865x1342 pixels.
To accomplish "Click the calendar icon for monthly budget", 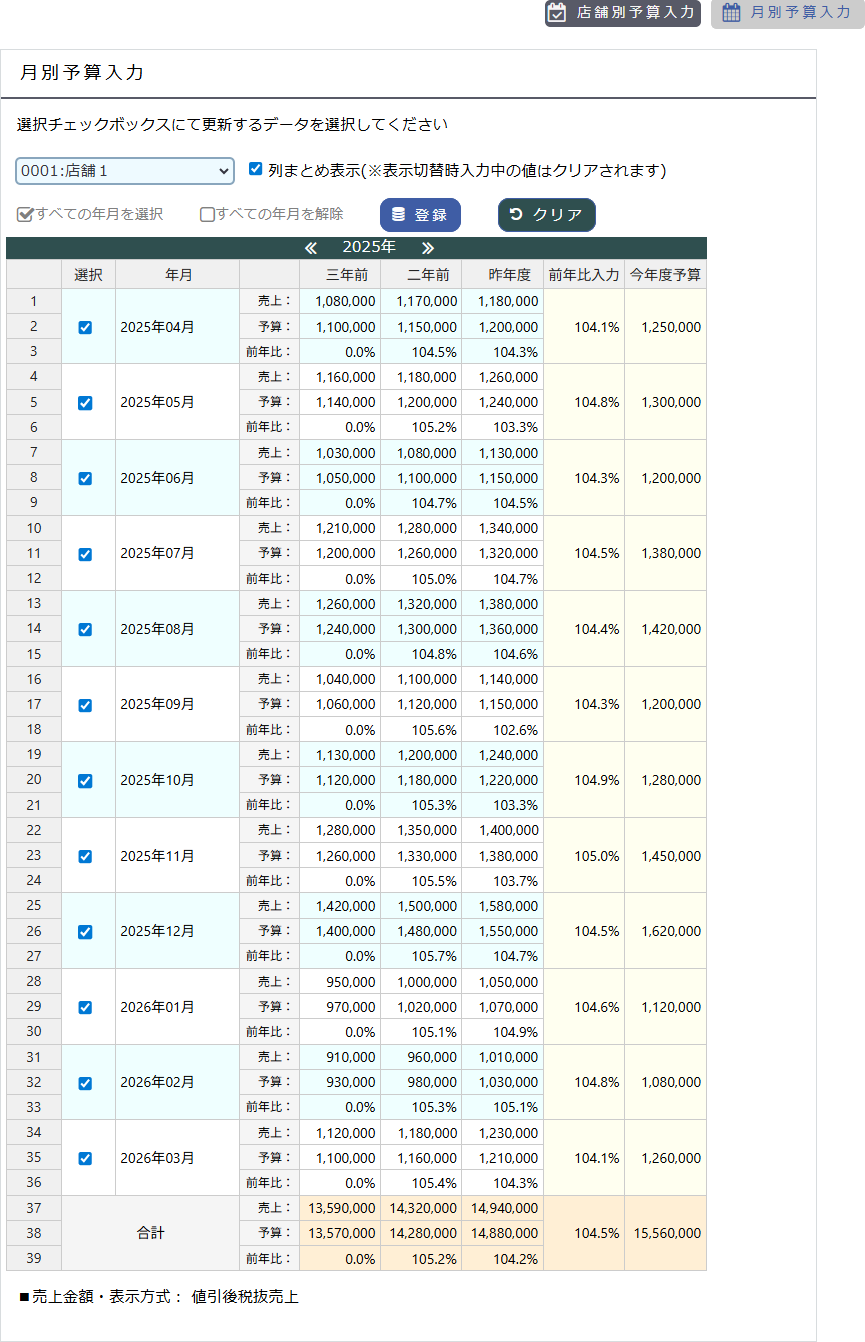I will coord(731,13).
